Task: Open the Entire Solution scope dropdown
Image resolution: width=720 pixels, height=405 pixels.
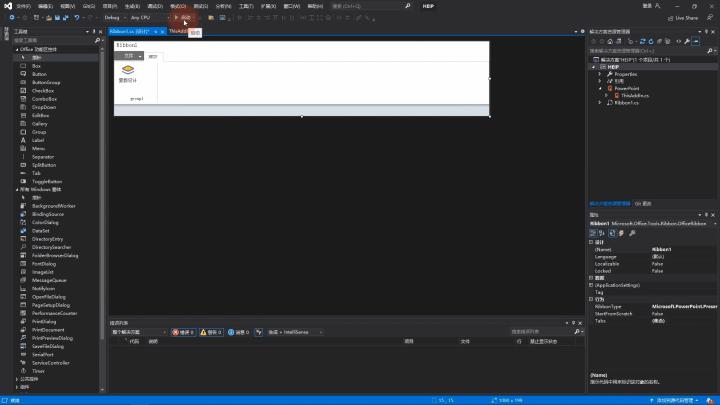Action: [x=139, y=332]
